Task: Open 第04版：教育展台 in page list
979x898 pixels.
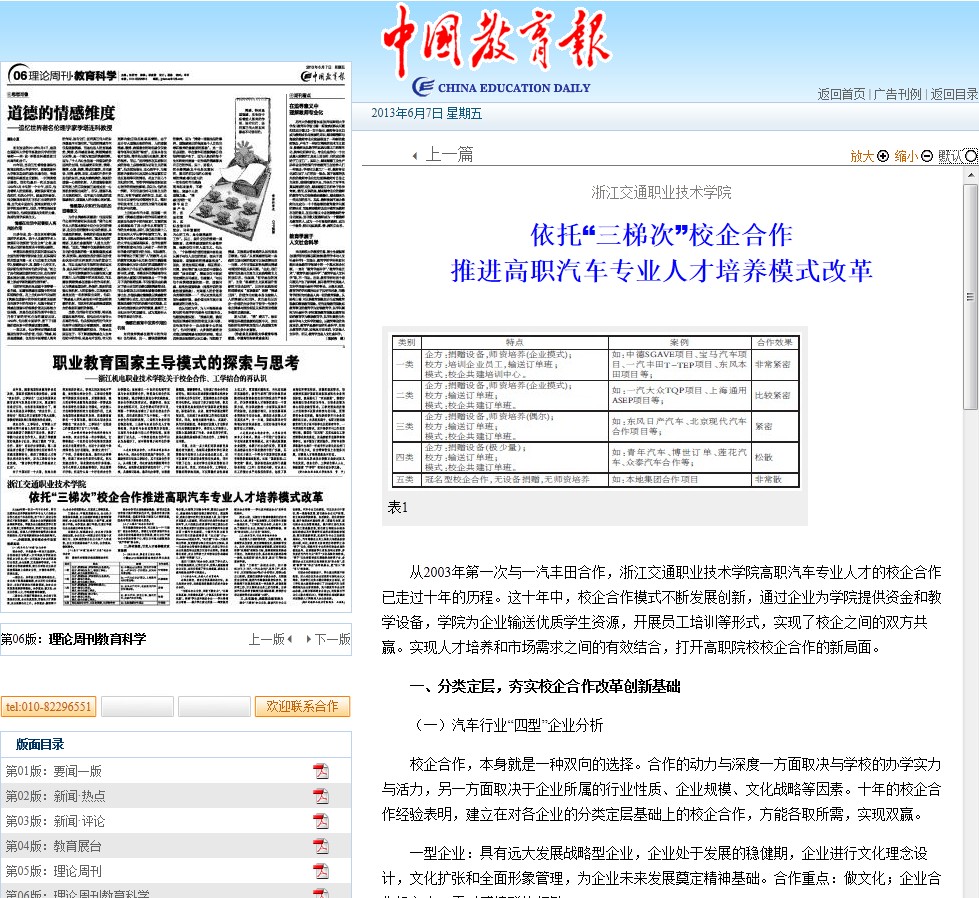Action: point(54,846)
